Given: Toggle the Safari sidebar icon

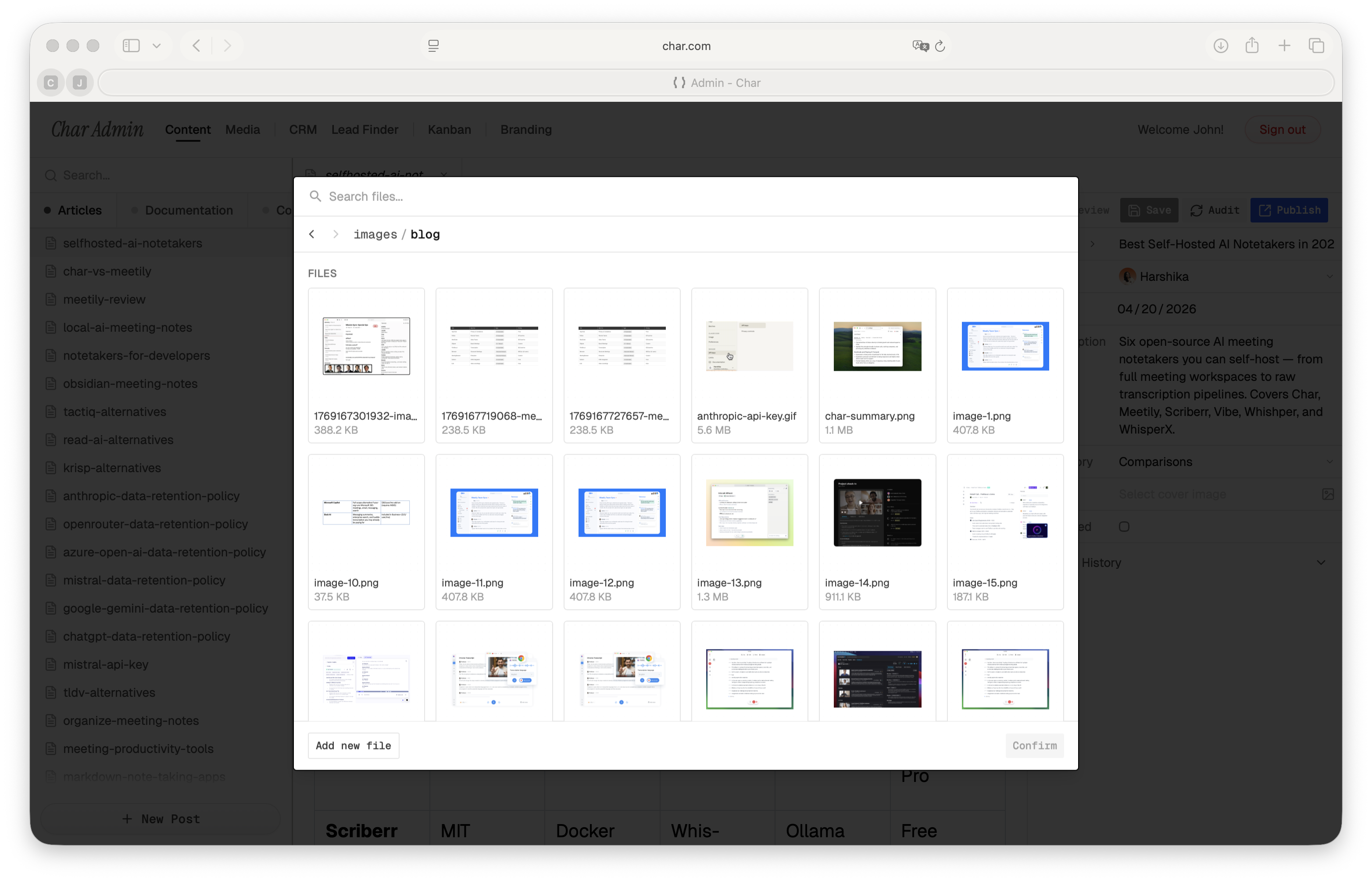Looking at the screenshot, I should click(131, 45).
